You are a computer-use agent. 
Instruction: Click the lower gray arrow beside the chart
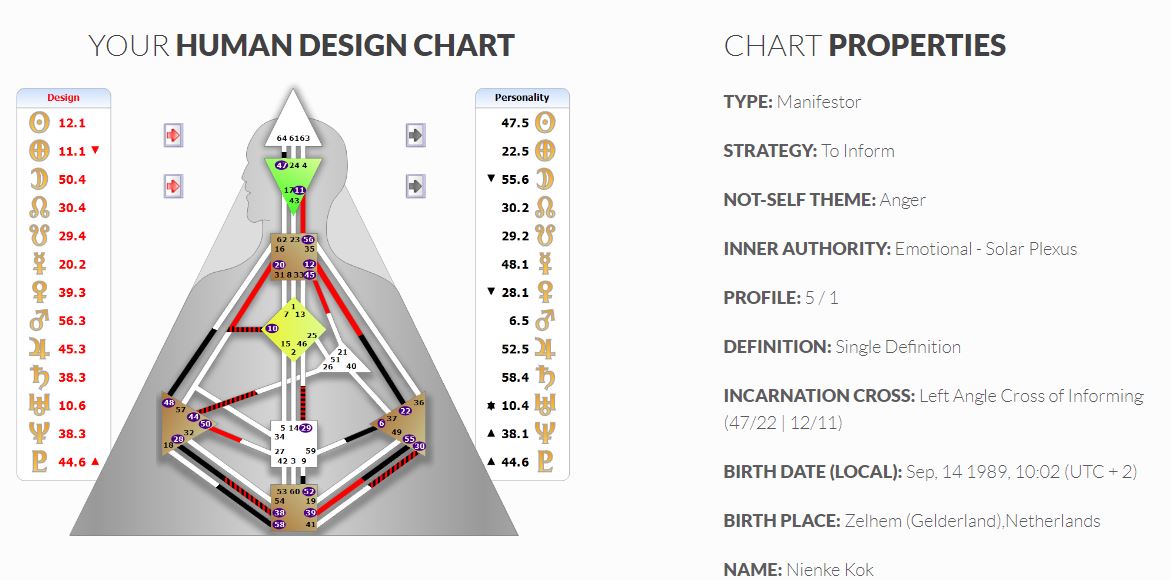pyautogui.click(x=416, y=186)
